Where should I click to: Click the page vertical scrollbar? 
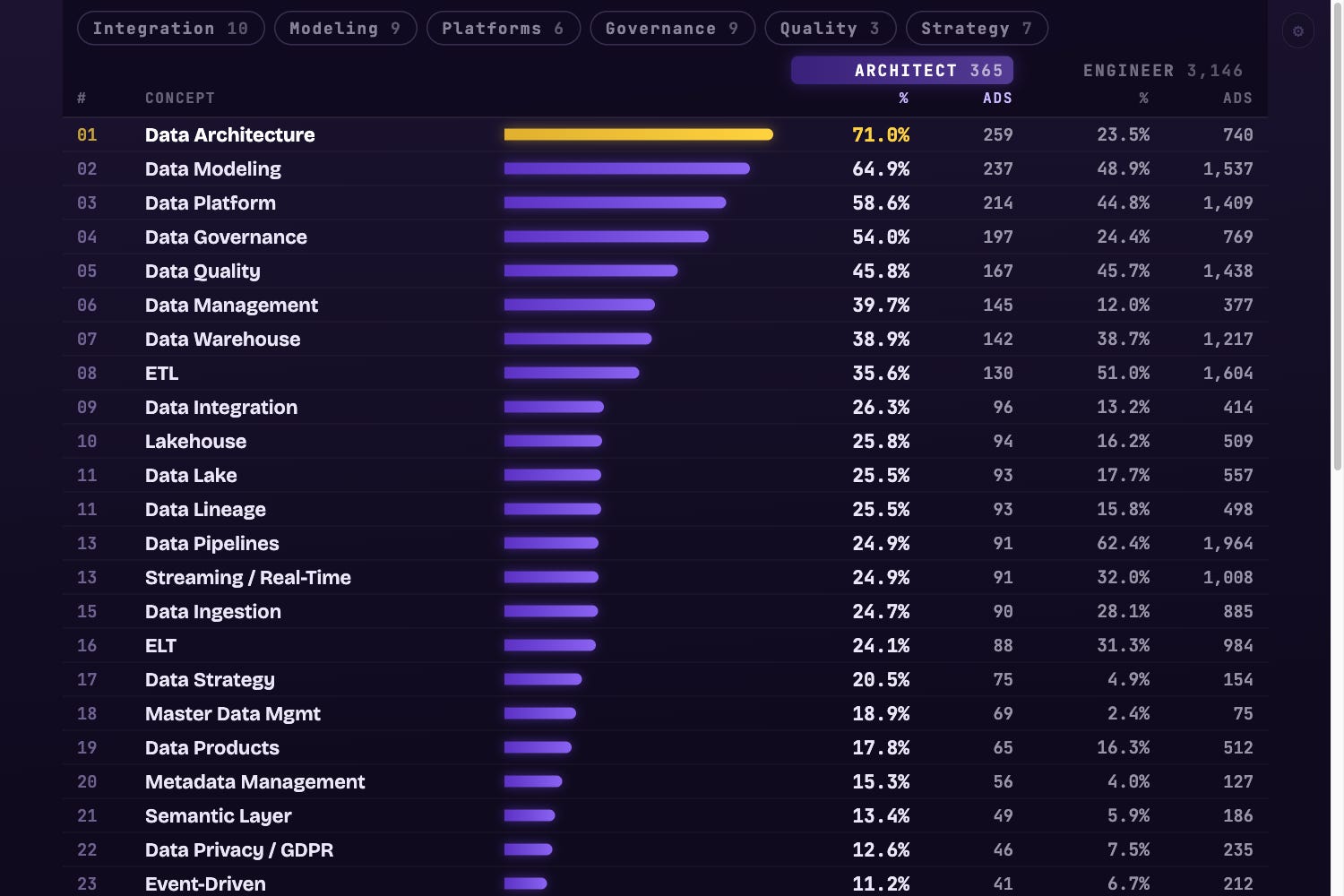[x=1337, y=237]
